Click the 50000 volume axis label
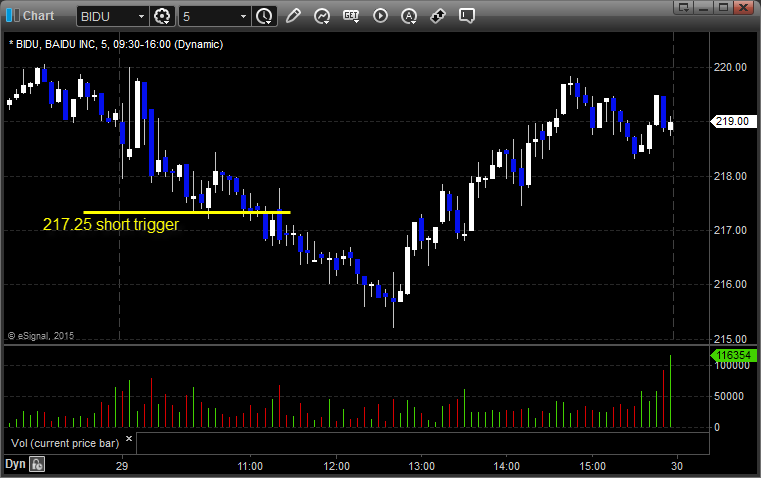 pyautogui.click(x=728, y=396)
